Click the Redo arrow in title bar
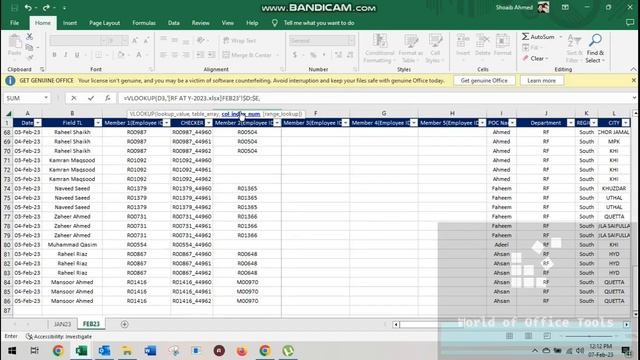The image size is (640, 360). tap(46, 8)
